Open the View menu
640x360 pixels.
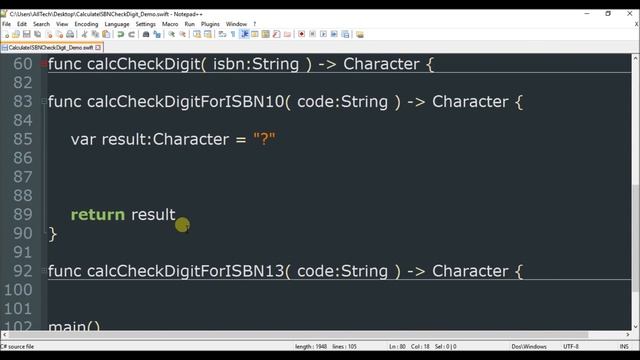coord(62,24)
